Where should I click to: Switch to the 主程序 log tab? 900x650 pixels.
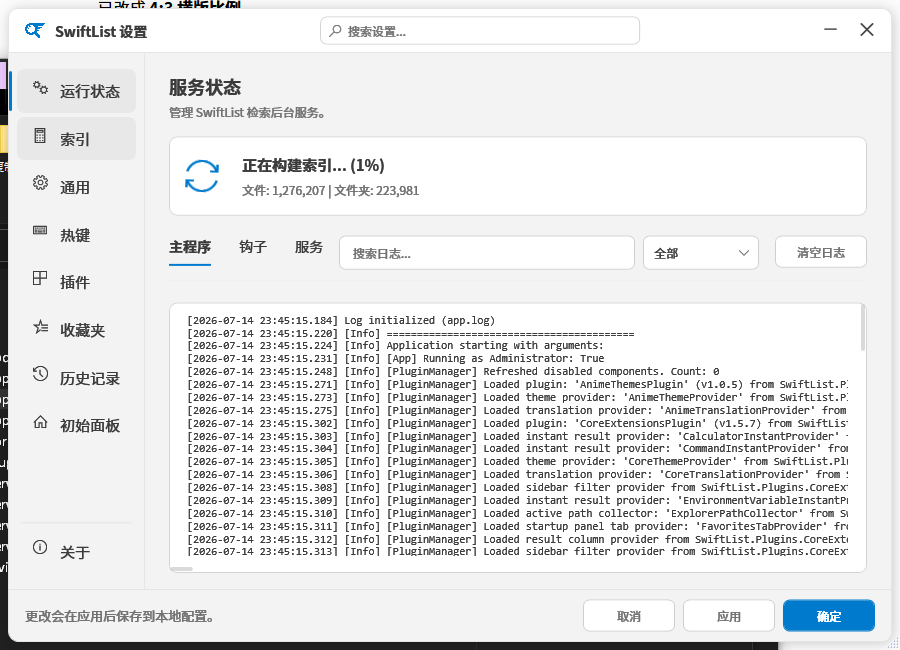tap(190, 247)
